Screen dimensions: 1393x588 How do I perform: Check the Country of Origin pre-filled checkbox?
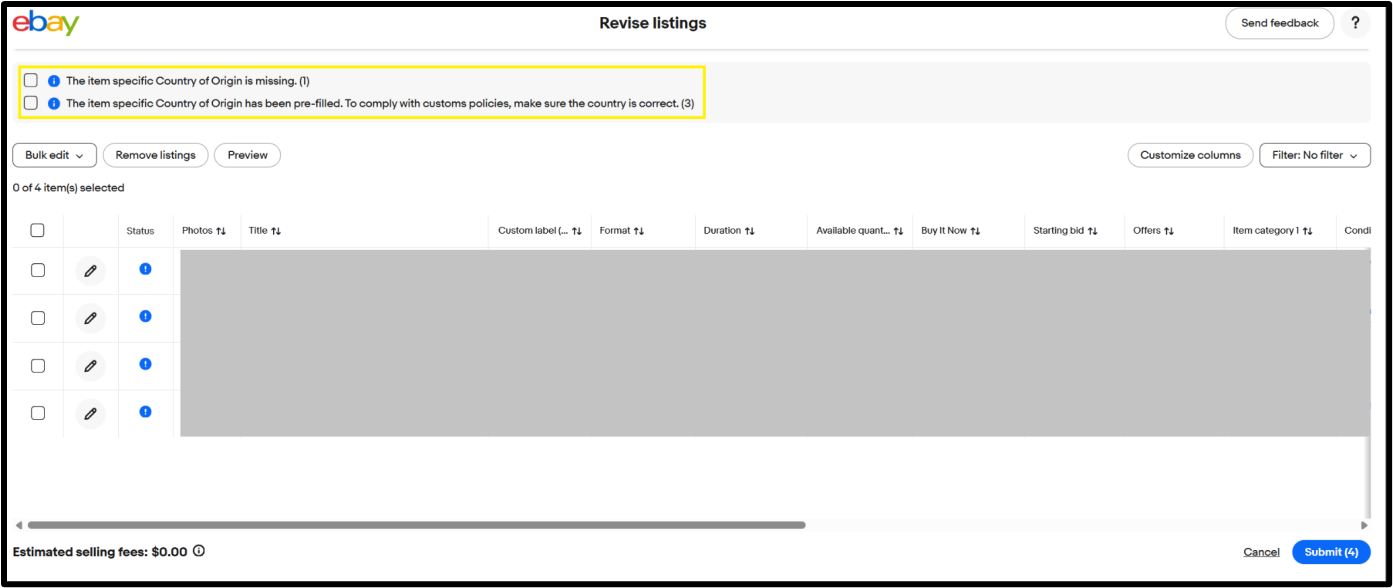31,103
